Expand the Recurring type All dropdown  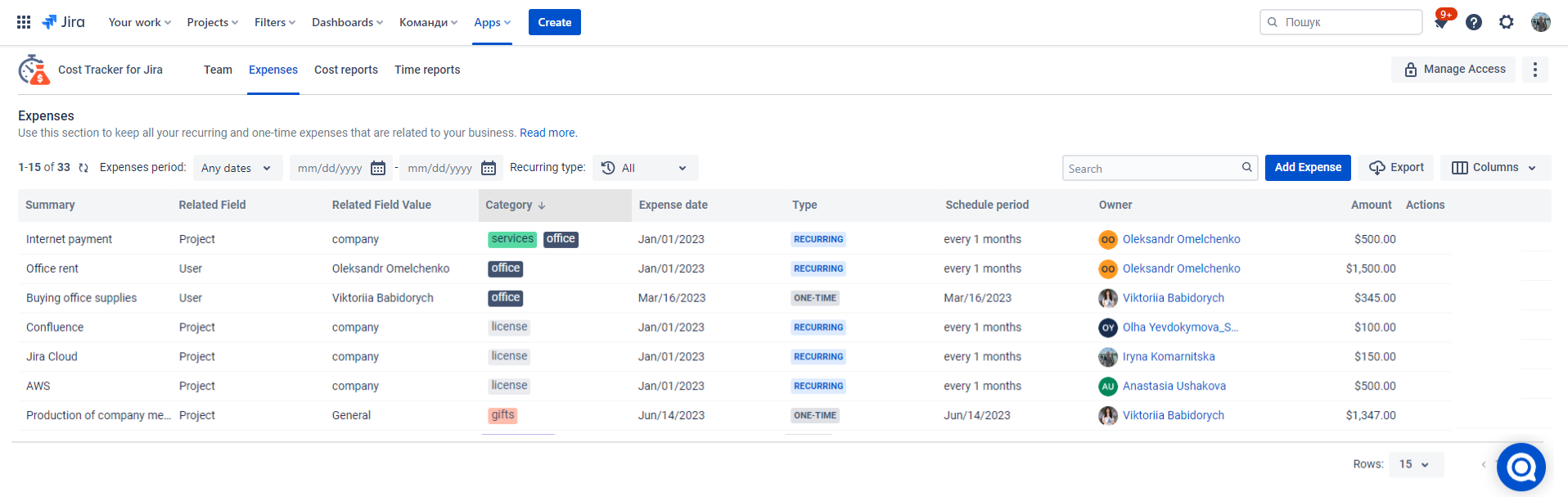646,168
